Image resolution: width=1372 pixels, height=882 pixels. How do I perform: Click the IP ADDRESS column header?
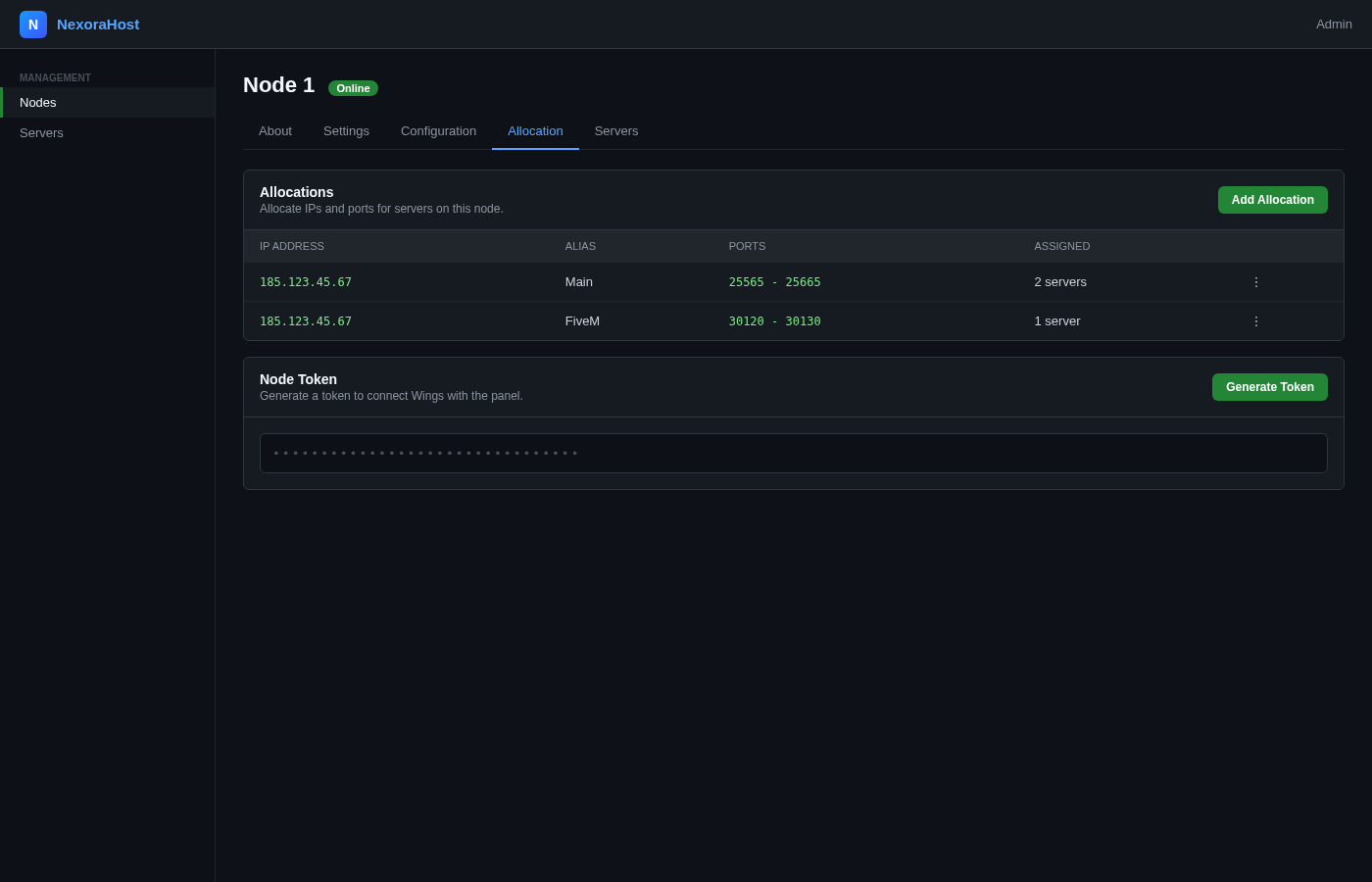(x=292, y=246)
